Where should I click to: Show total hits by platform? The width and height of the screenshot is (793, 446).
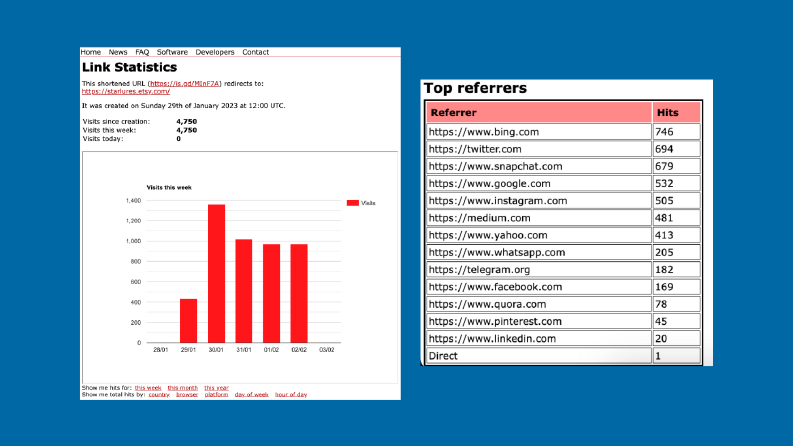pos(216,394)
